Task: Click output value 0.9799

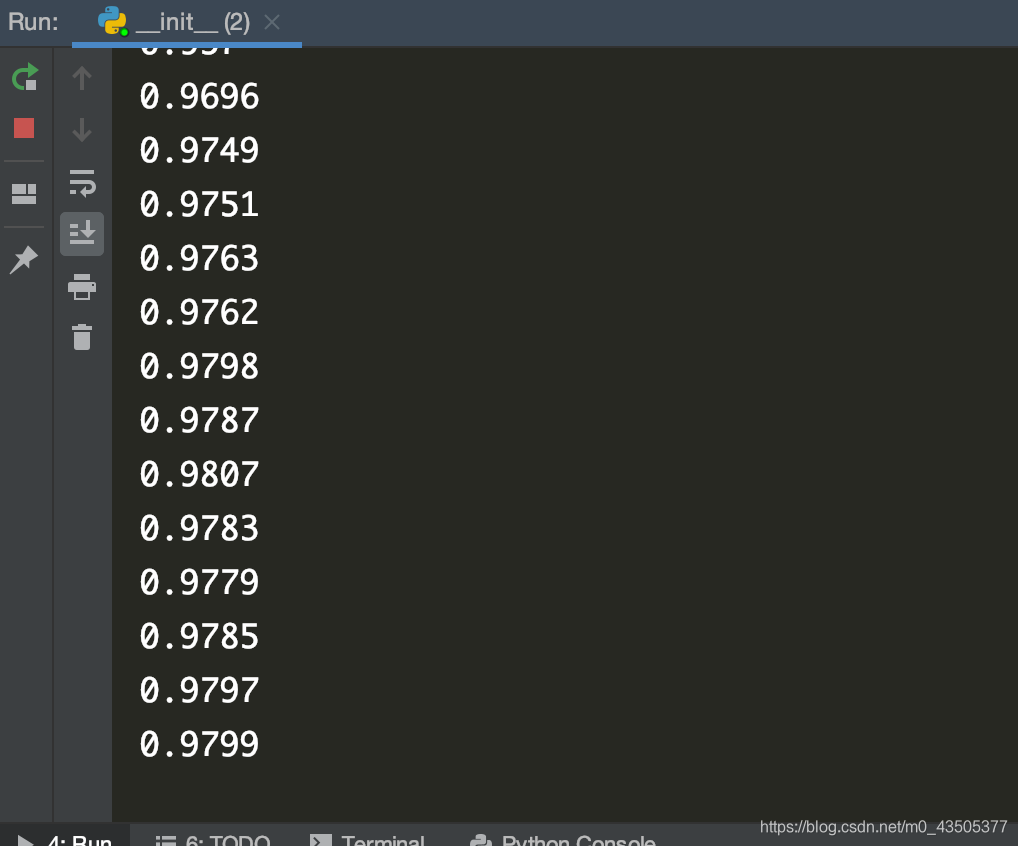Action: (199, 744)
